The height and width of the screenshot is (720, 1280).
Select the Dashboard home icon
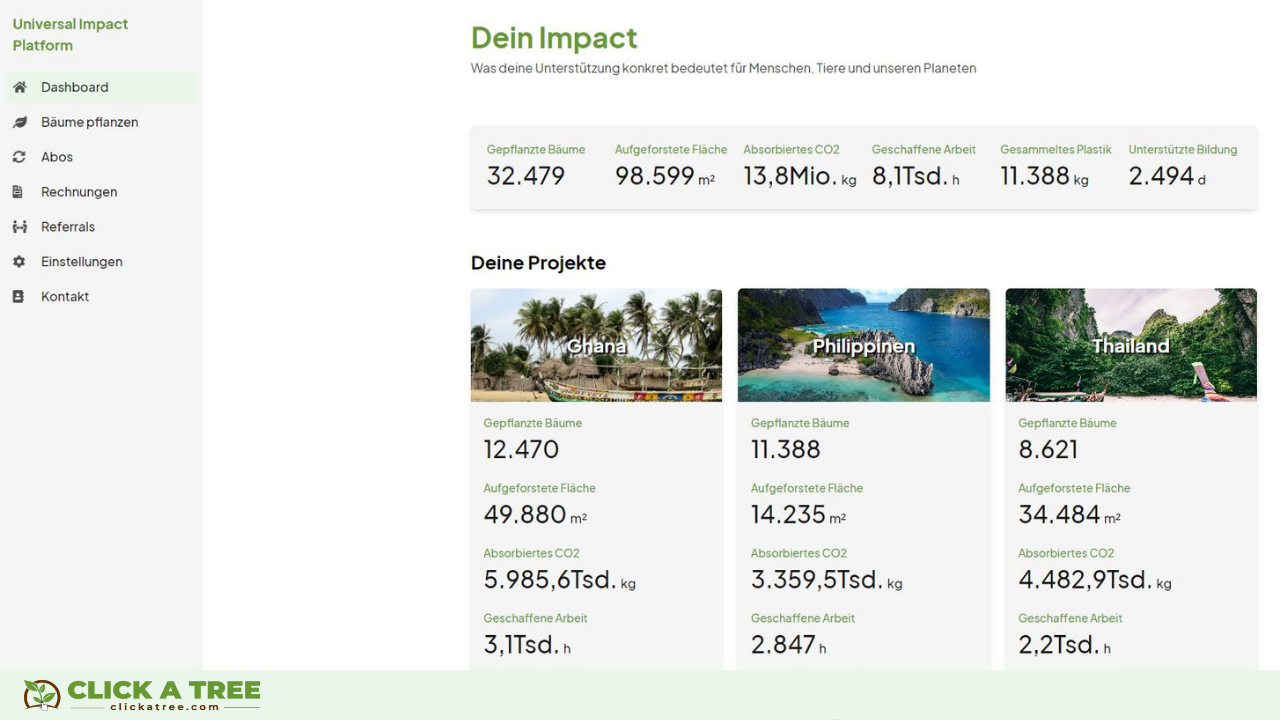click(18, 87)
